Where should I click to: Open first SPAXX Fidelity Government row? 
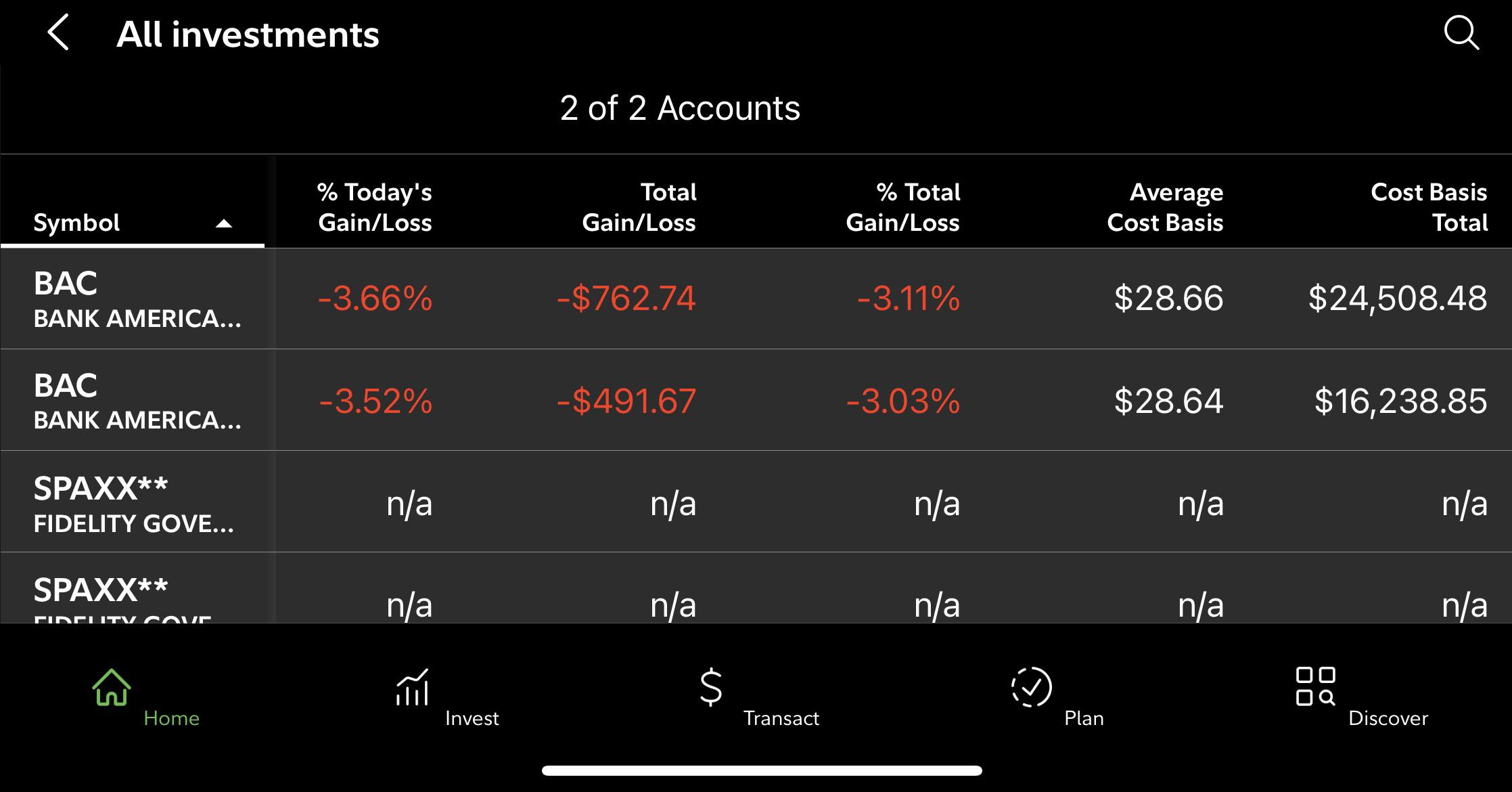pyautogui.click(x=134, y=502)
